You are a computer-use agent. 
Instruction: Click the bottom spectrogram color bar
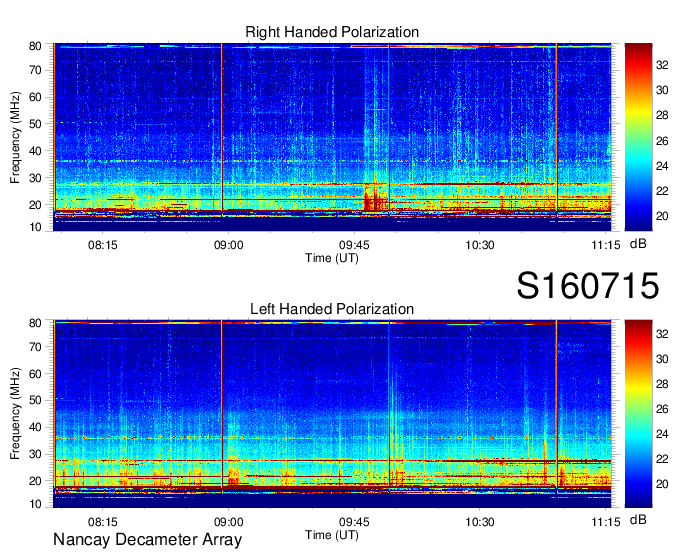(638, 414)
